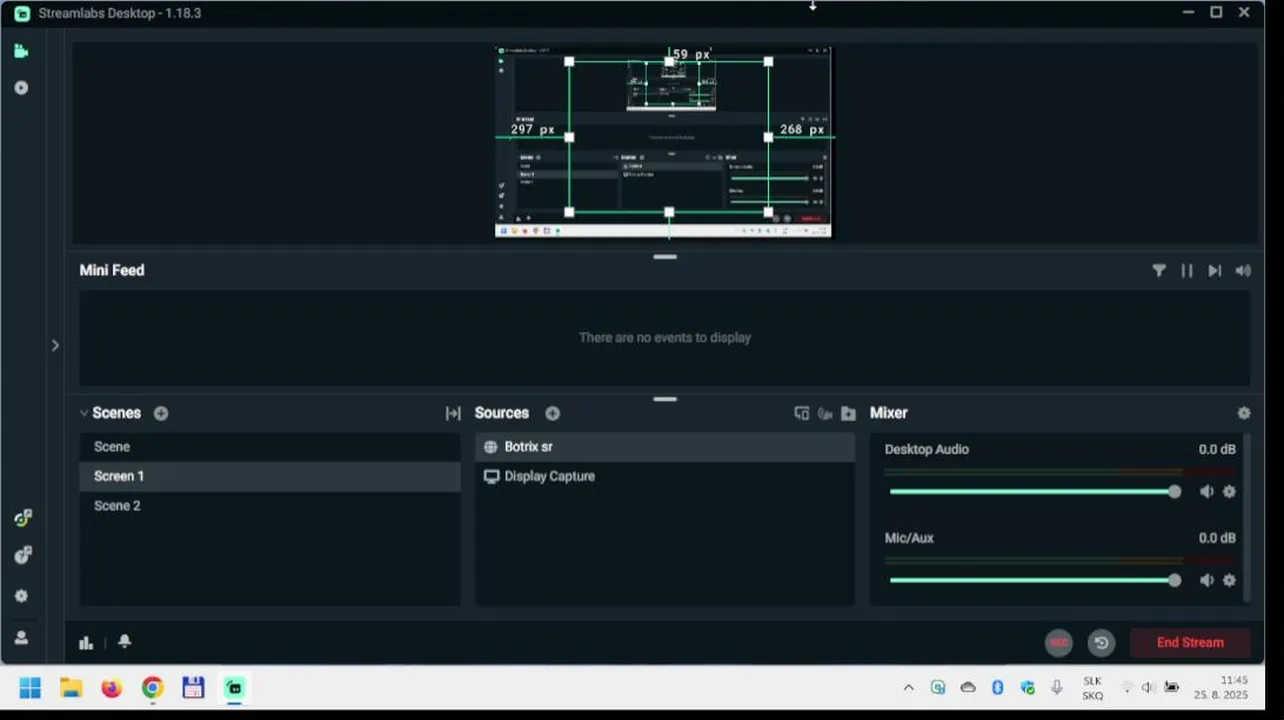
Task: Show performance stats bar chart icon
Action: click(86, 643)
